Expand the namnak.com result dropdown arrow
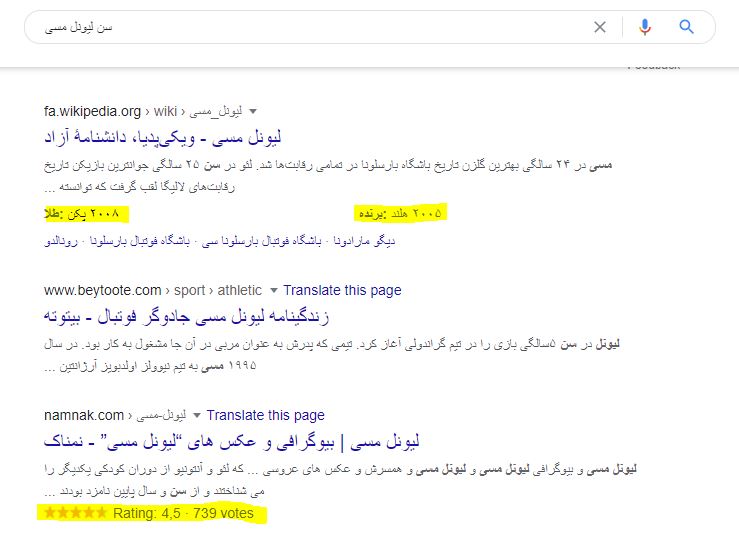The width and height of the screenshot is (739, 550). 197,415
